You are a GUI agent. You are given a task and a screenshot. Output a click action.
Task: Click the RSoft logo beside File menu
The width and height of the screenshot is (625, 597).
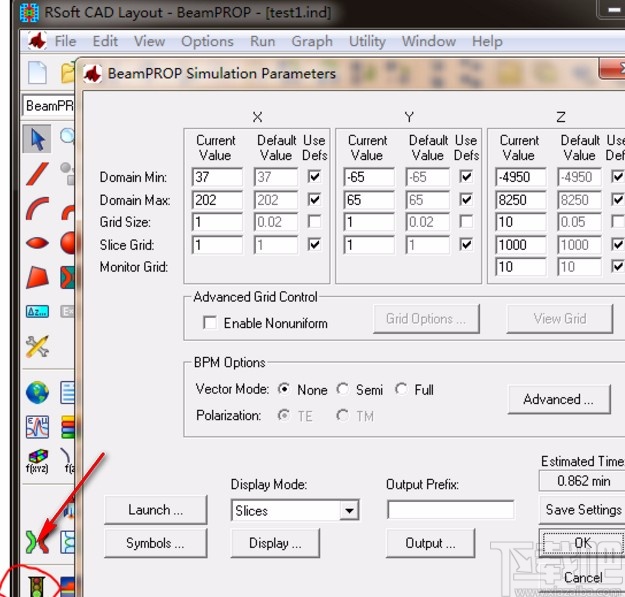(37, 41)
